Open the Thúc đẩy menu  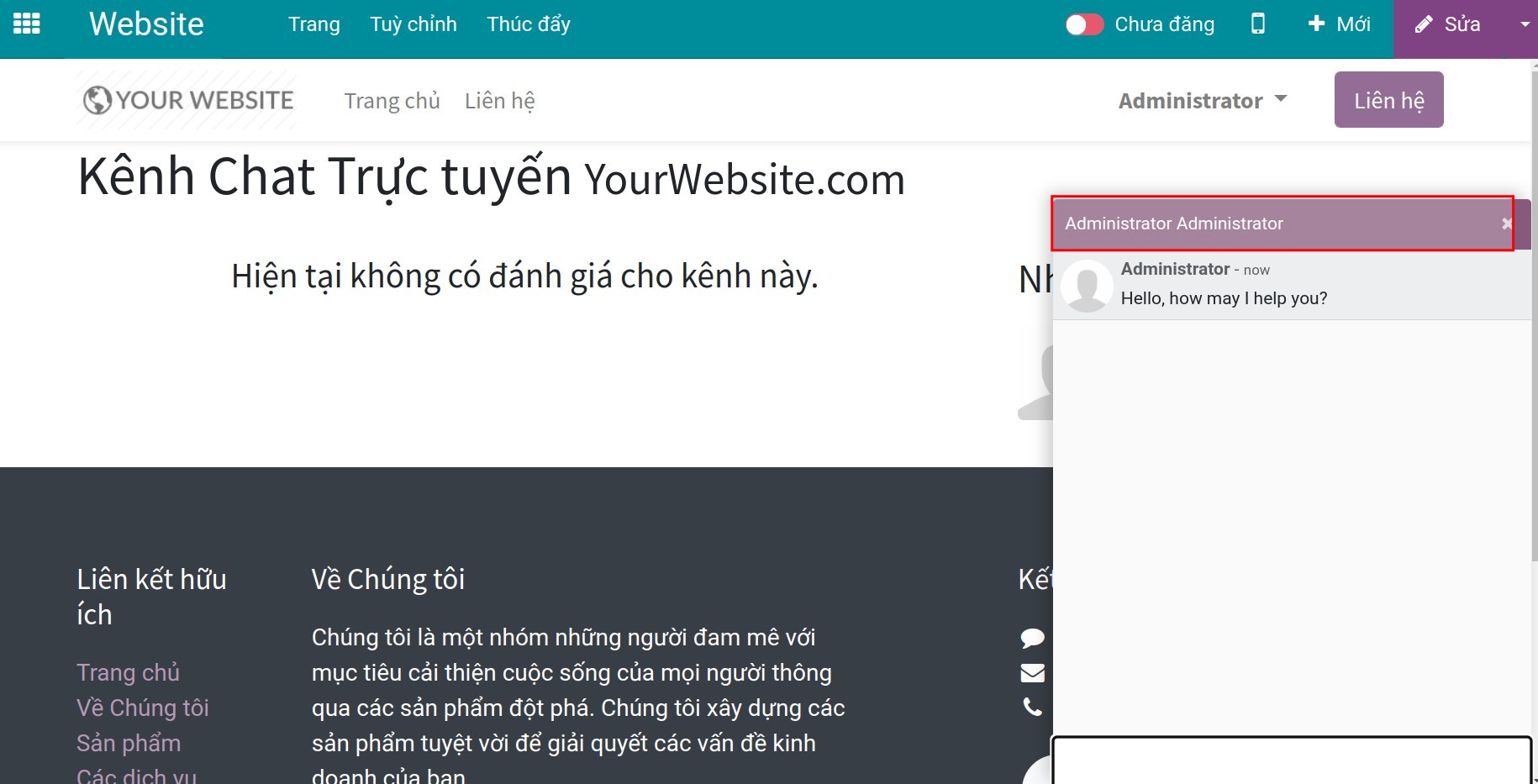click(x=528, y=24)
